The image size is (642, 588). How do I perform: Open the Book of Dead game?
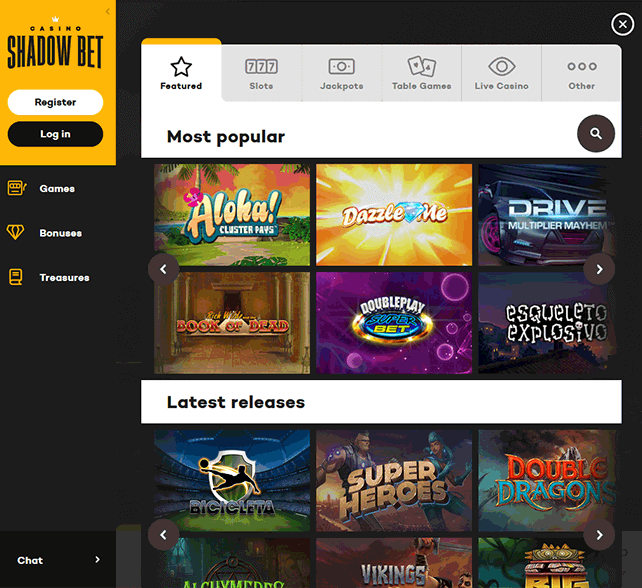click(x=232, y=323)
